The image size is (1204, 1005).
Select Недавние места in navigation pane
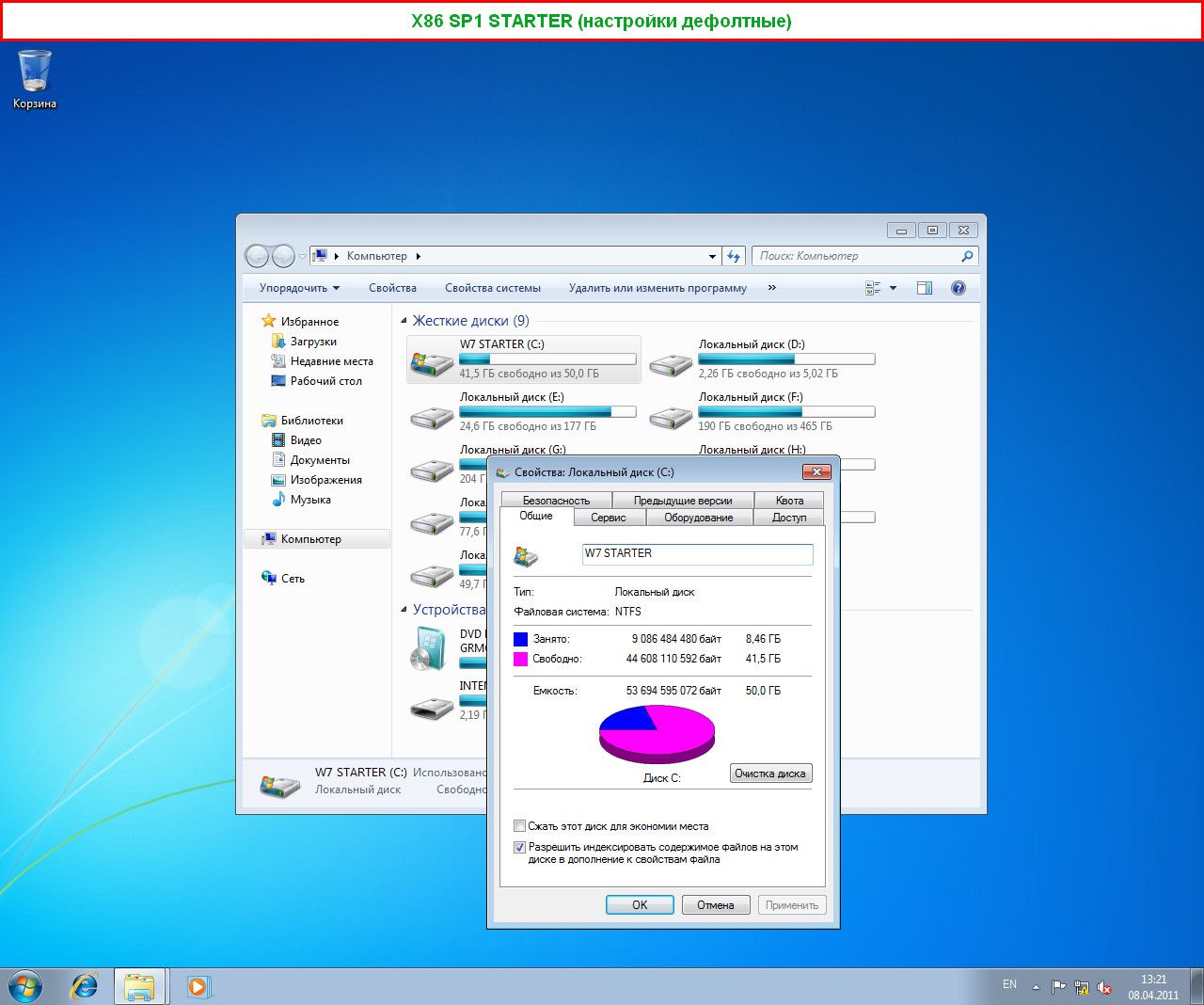point(331,361)
